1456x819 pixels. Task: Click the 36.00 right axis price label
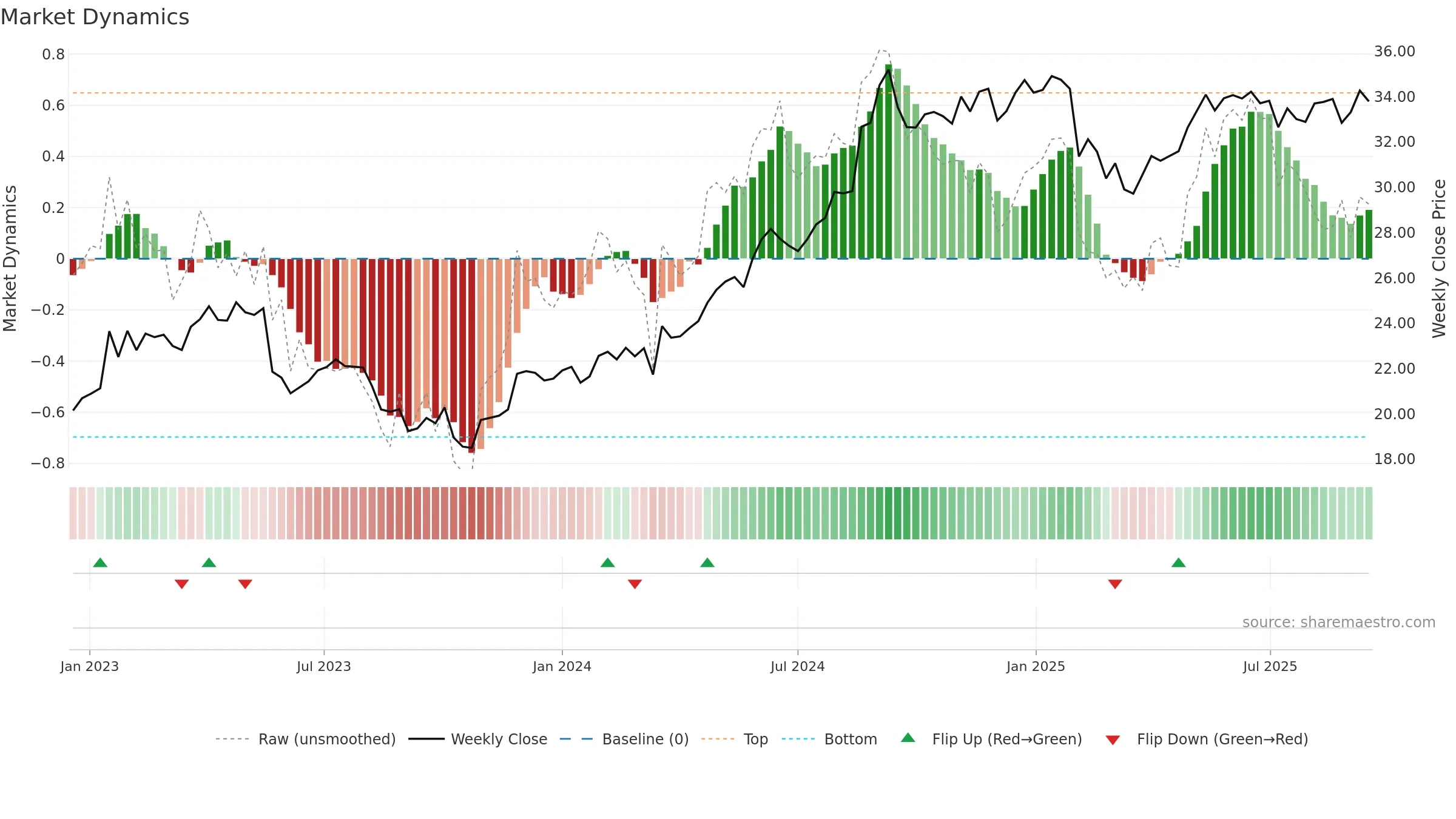point(1395,52)
